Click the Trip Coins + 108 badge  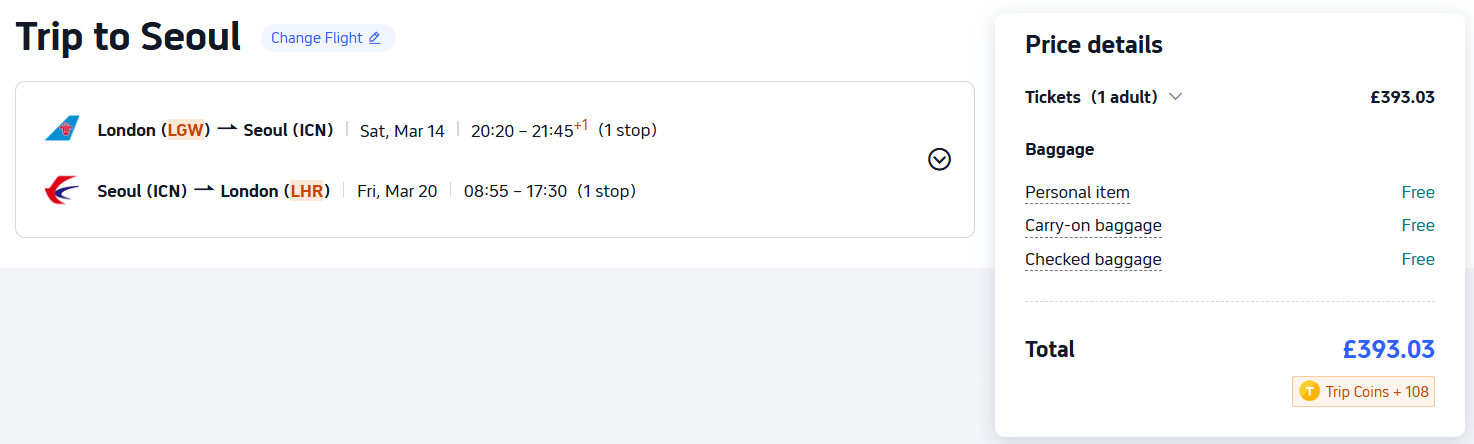pos(1363,392)
